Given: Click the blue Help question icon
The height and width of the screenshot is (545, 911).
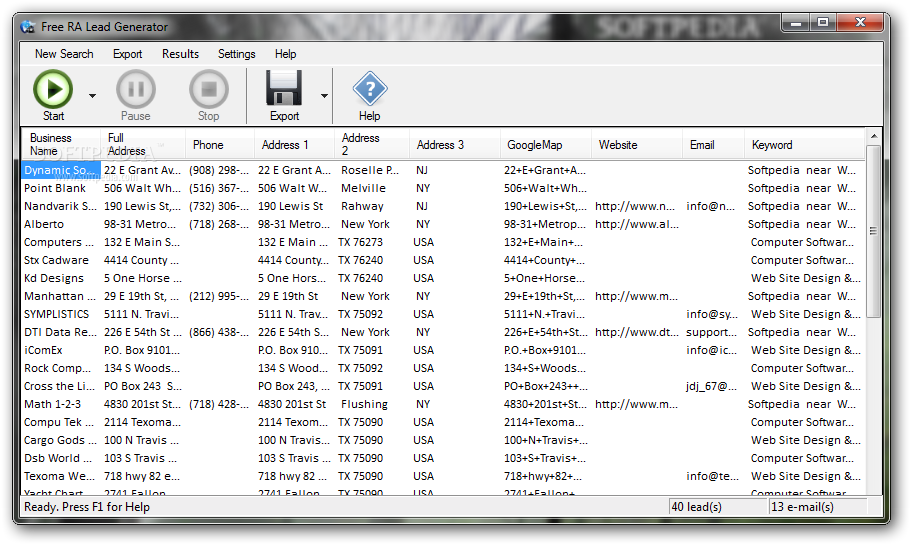Looking at the screenshot, I should click(x=370, y=89).
